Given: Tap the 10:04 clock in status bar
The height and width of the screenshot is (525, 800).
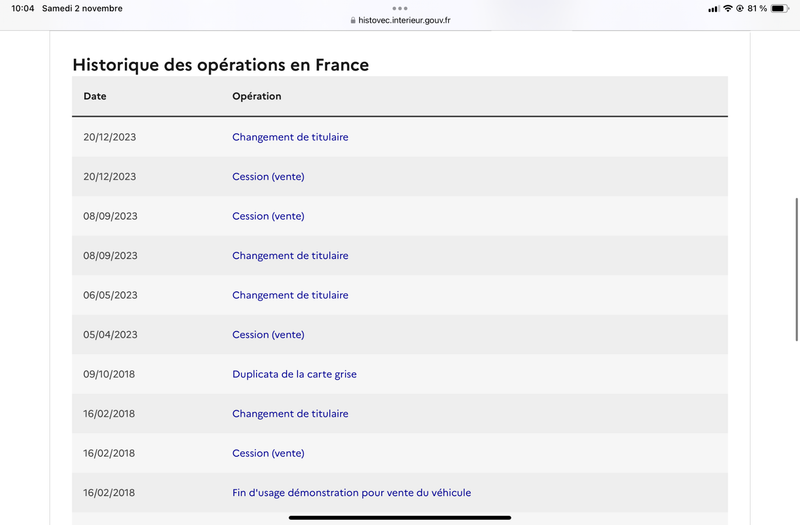Looking at the screenshot, I should click(x=22, y=8).
